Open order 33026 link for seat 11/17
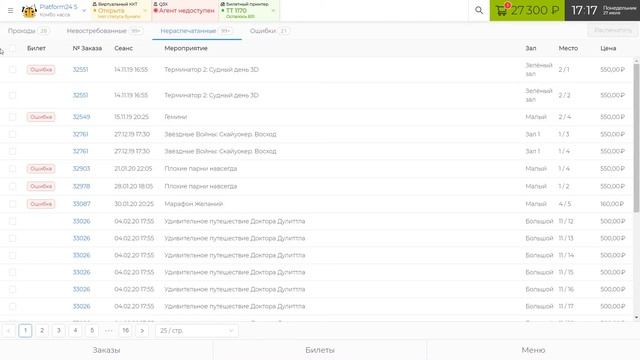Image resolution: width=640 pixels, height=360 pixels. 81,306
